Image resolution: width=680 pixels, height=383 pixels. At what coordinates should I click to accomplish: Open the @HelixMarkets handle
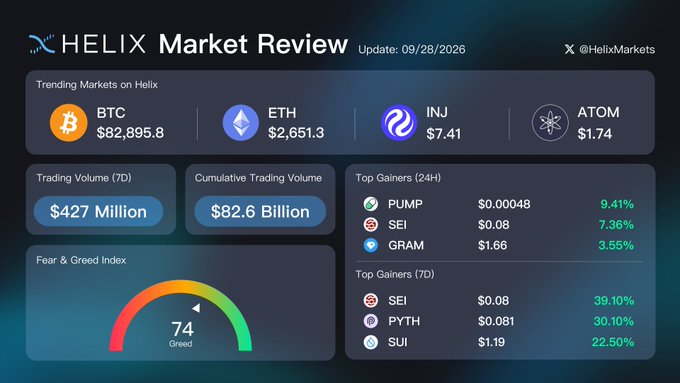tap(617, 49)
